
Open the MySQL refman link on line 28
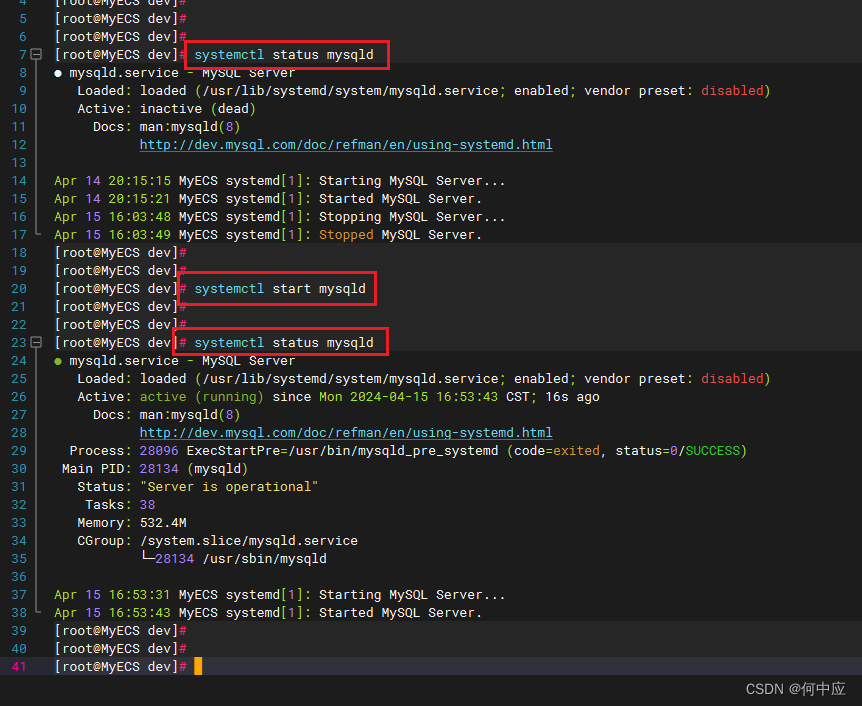pyautogui.click(x=346, y=433)
